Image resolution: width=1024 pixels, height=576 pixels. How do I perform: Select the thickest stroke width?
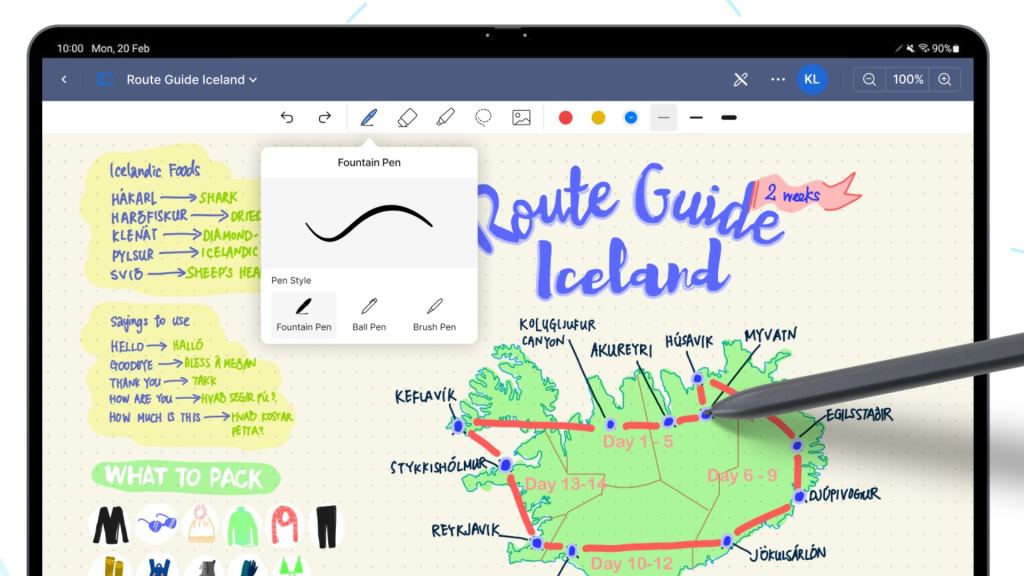[x=729, y=118]
